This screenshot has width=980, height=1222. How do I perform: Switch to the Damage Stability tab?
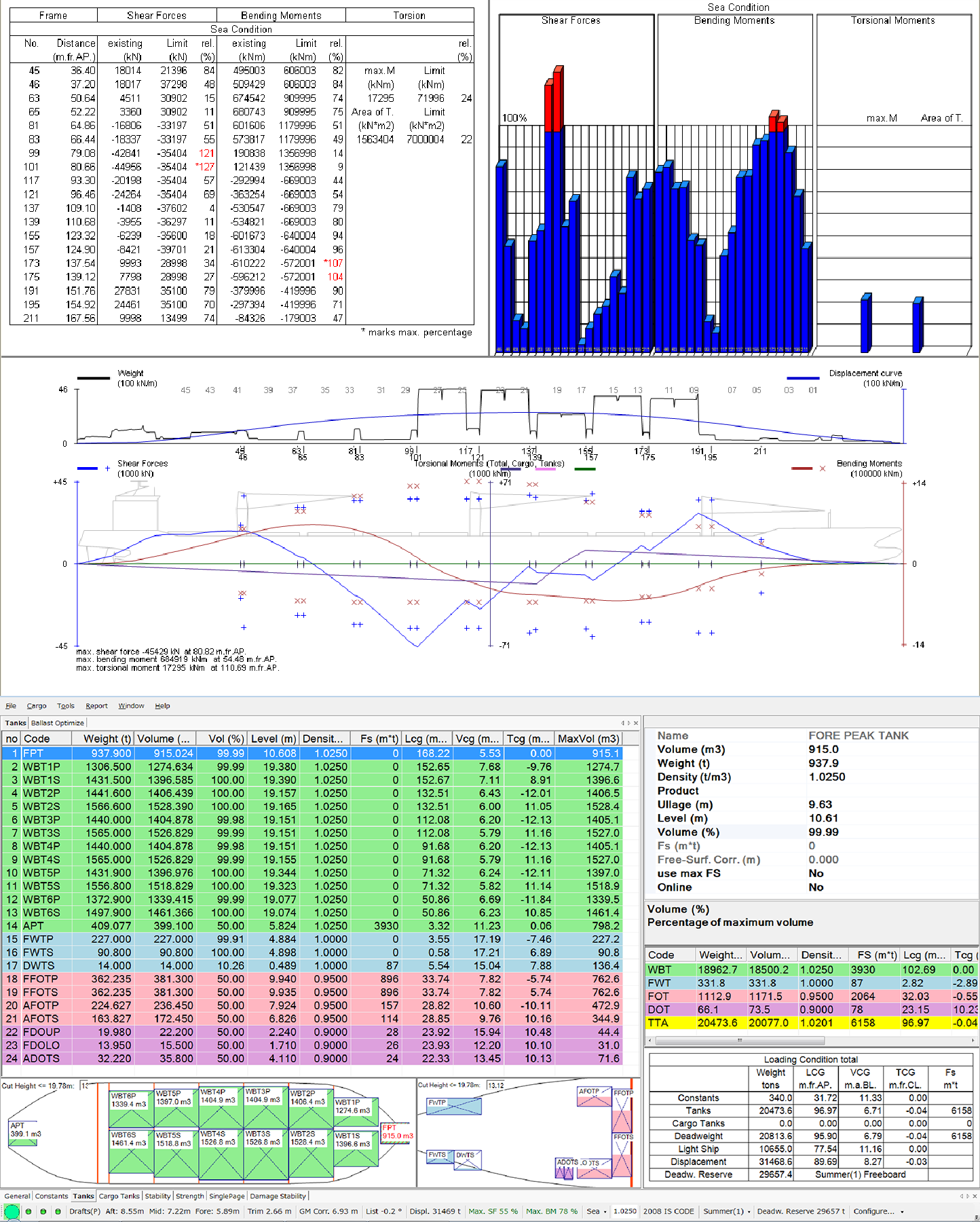[x=278, y=1196]
